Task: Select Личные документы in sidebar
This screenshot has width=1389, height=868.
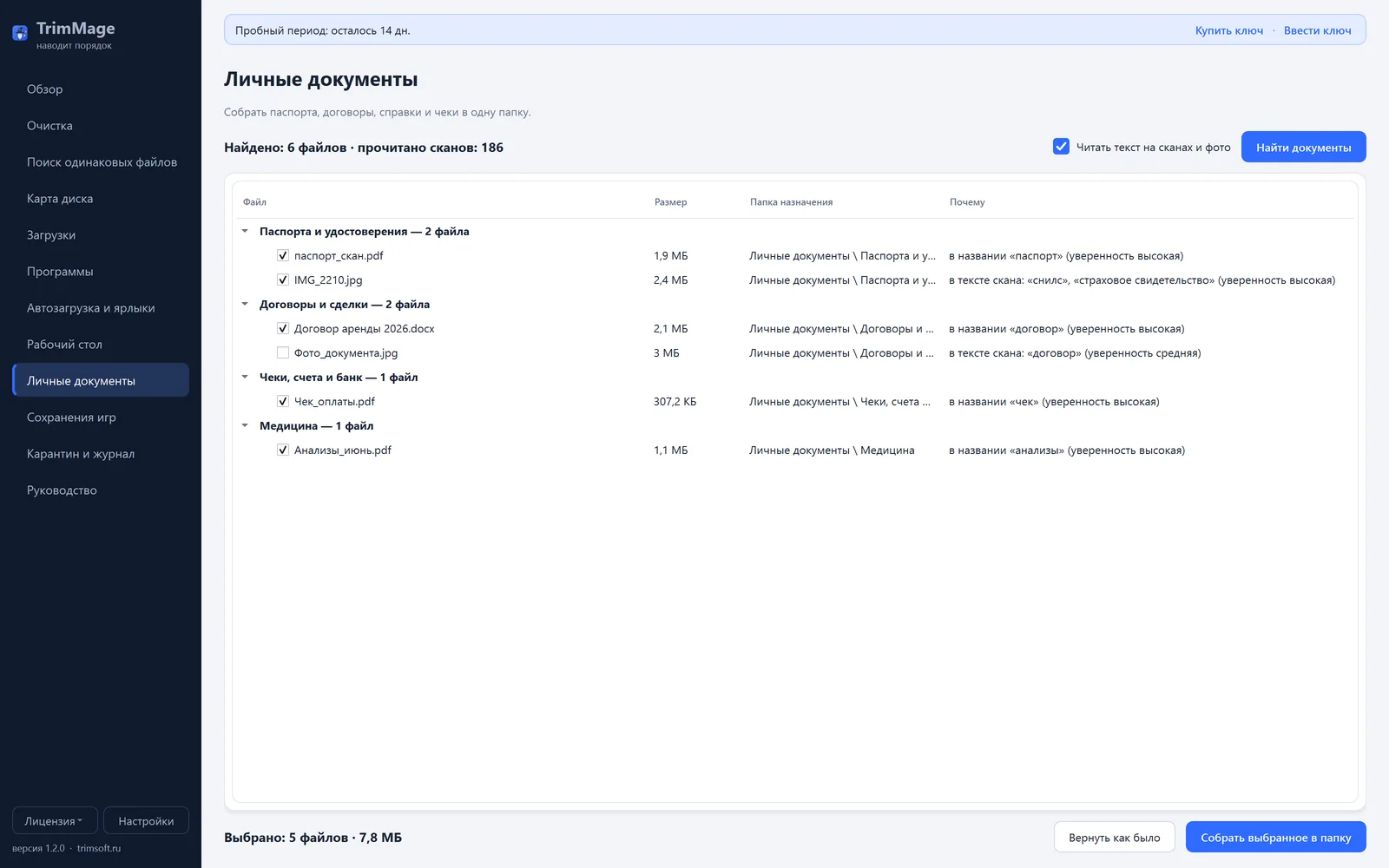Action: [x=101, y=380]
